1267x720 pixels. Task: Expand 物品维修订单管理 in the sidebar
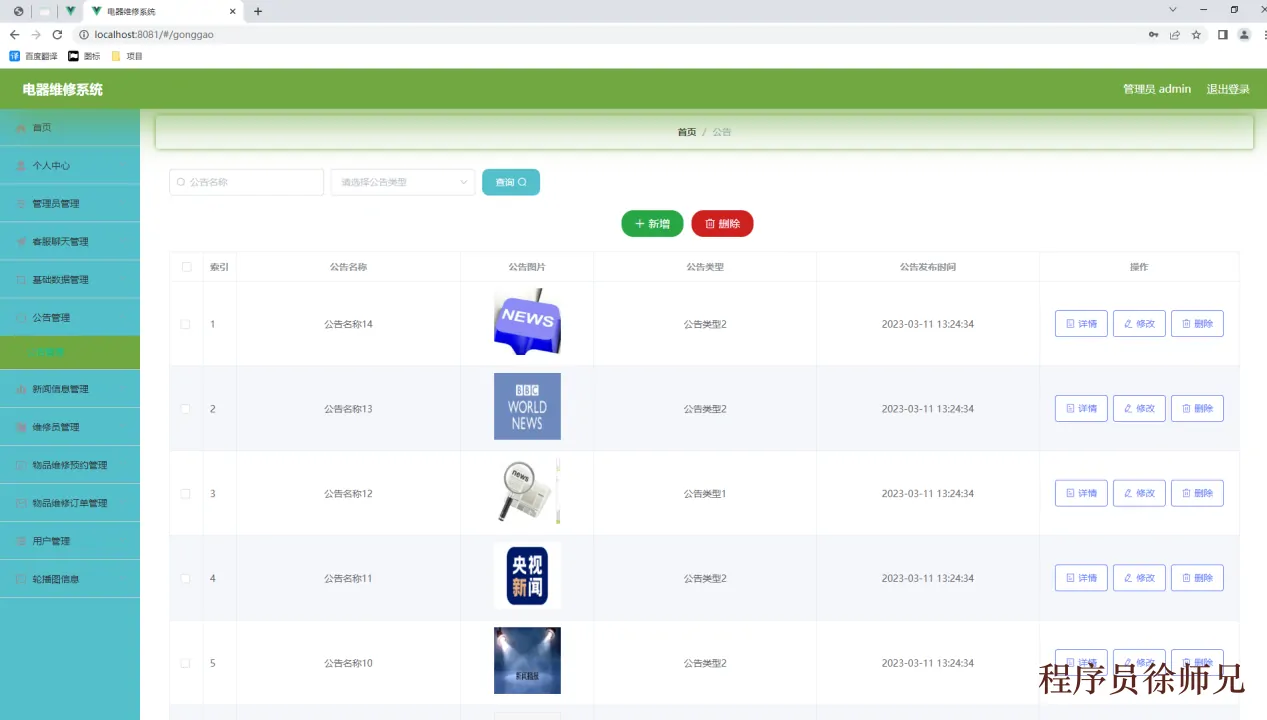70,503
